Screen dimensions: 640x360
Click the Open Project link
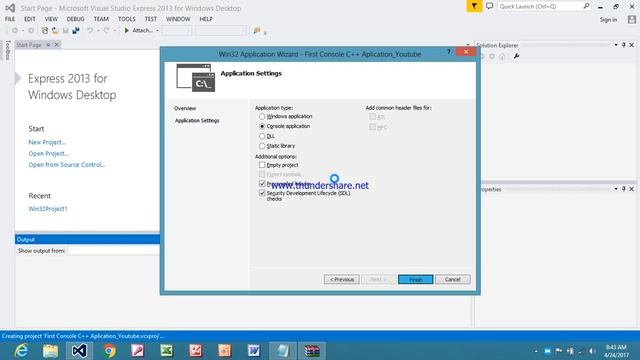48,153
